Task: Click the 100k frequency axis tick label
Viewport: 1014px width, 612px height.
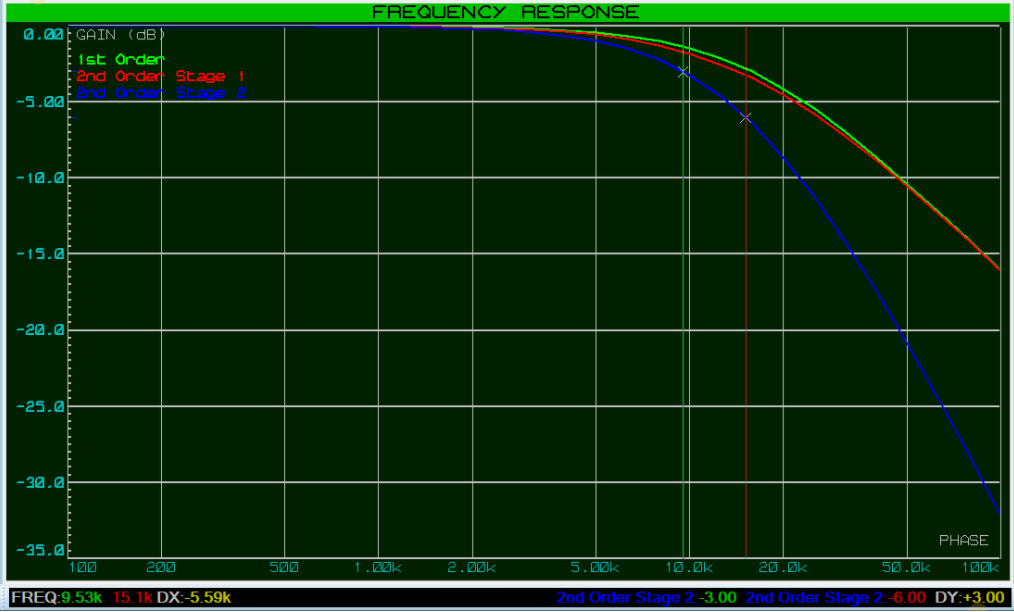Action: click(982, 568)
